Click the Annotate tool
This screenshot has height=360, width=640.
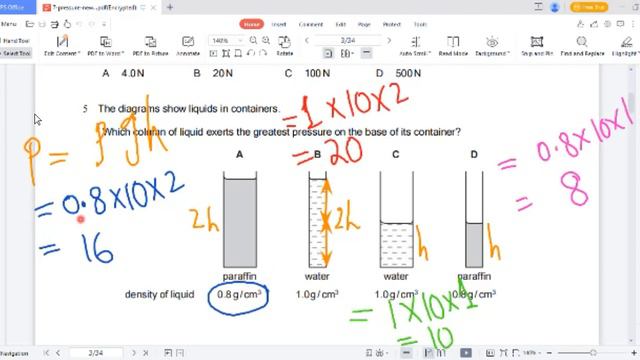pyautogui.click(x=188, y=46)
